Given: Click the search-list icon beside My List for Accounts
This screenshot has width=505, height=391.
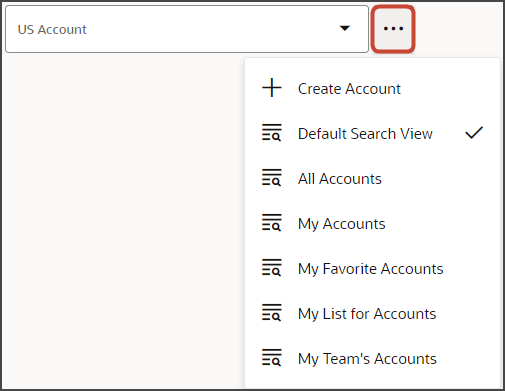Looking at the screenshot, I should (x=272, y=313).
